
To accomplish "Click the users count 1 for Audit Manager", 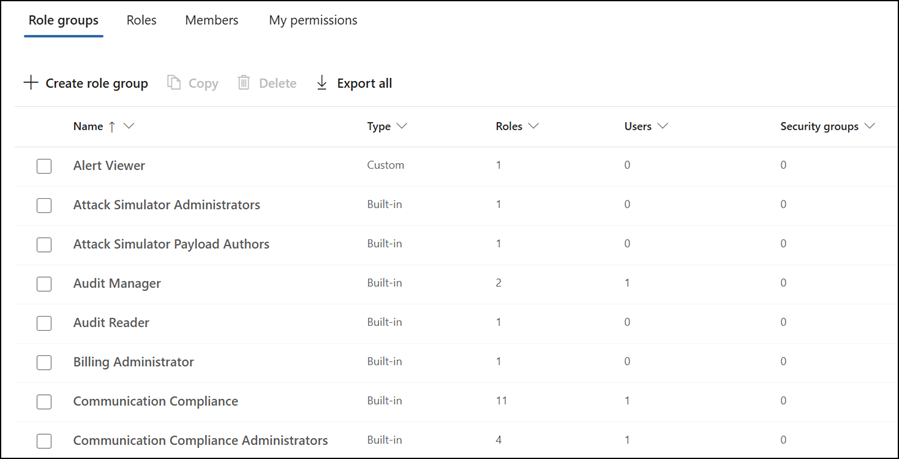I will coord(627,283).
